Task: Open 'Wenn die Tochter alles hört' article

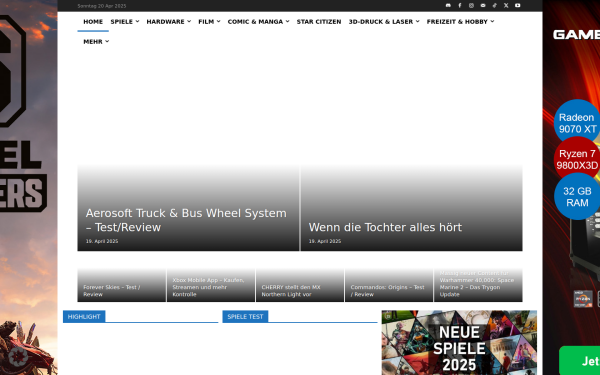Action: 385,227
